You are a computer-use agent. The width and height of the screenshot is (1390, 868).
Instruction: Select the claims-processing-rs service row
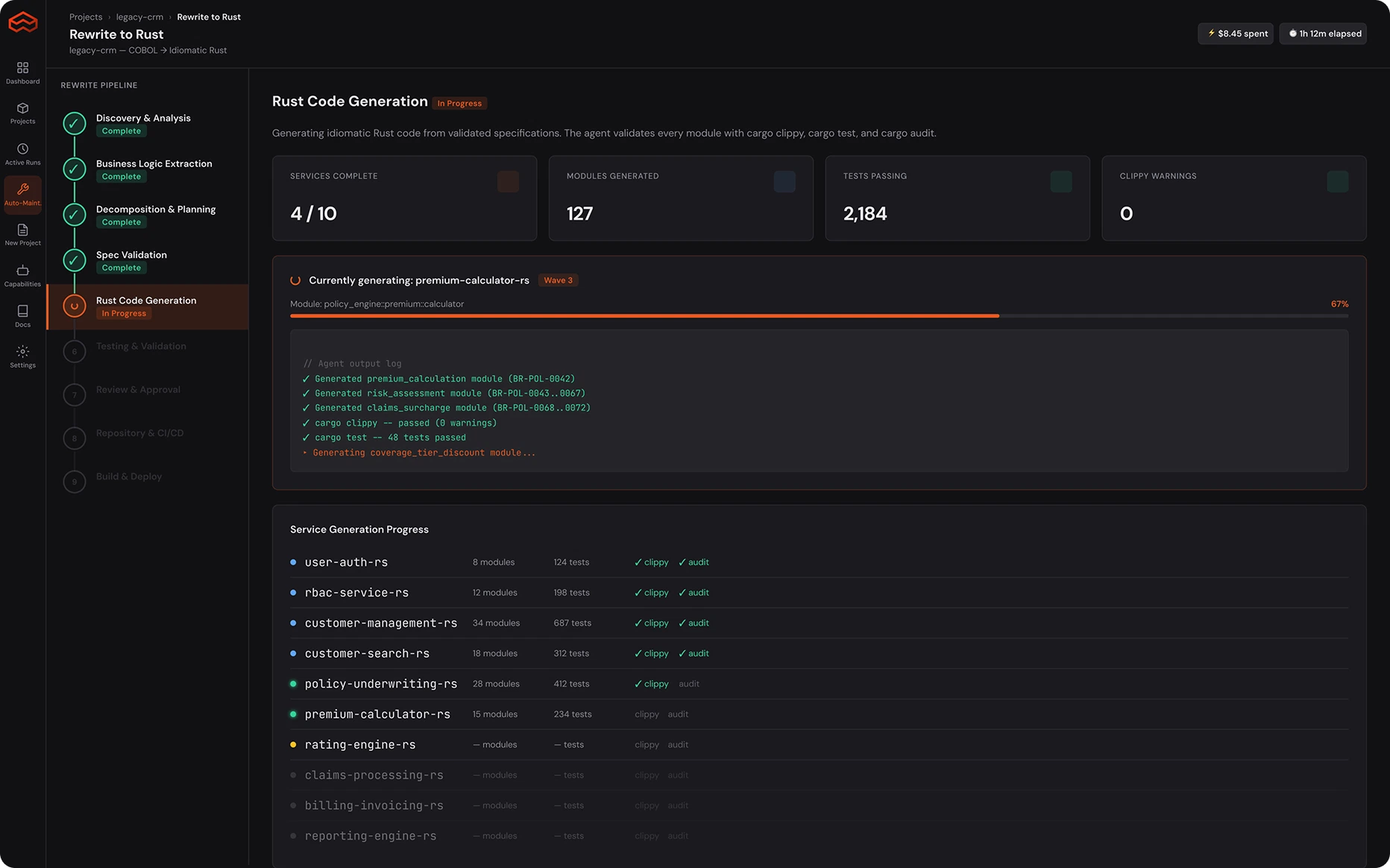pos(819,776)
